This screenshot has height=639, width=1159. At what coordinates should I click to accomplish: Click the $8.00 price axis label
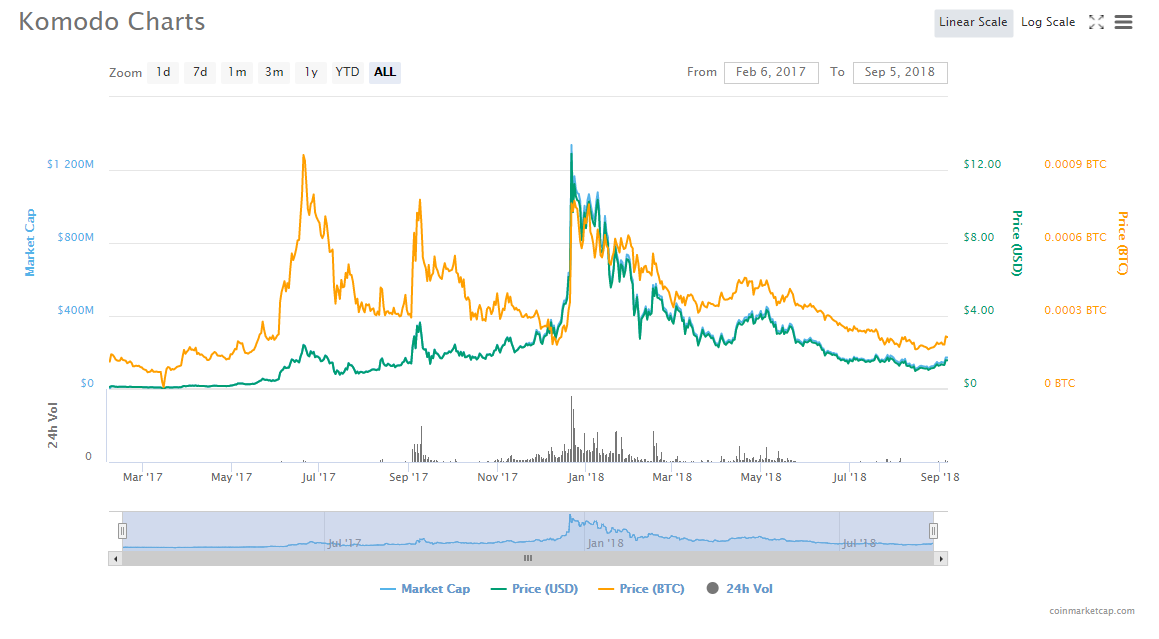[x=979, y=237]
